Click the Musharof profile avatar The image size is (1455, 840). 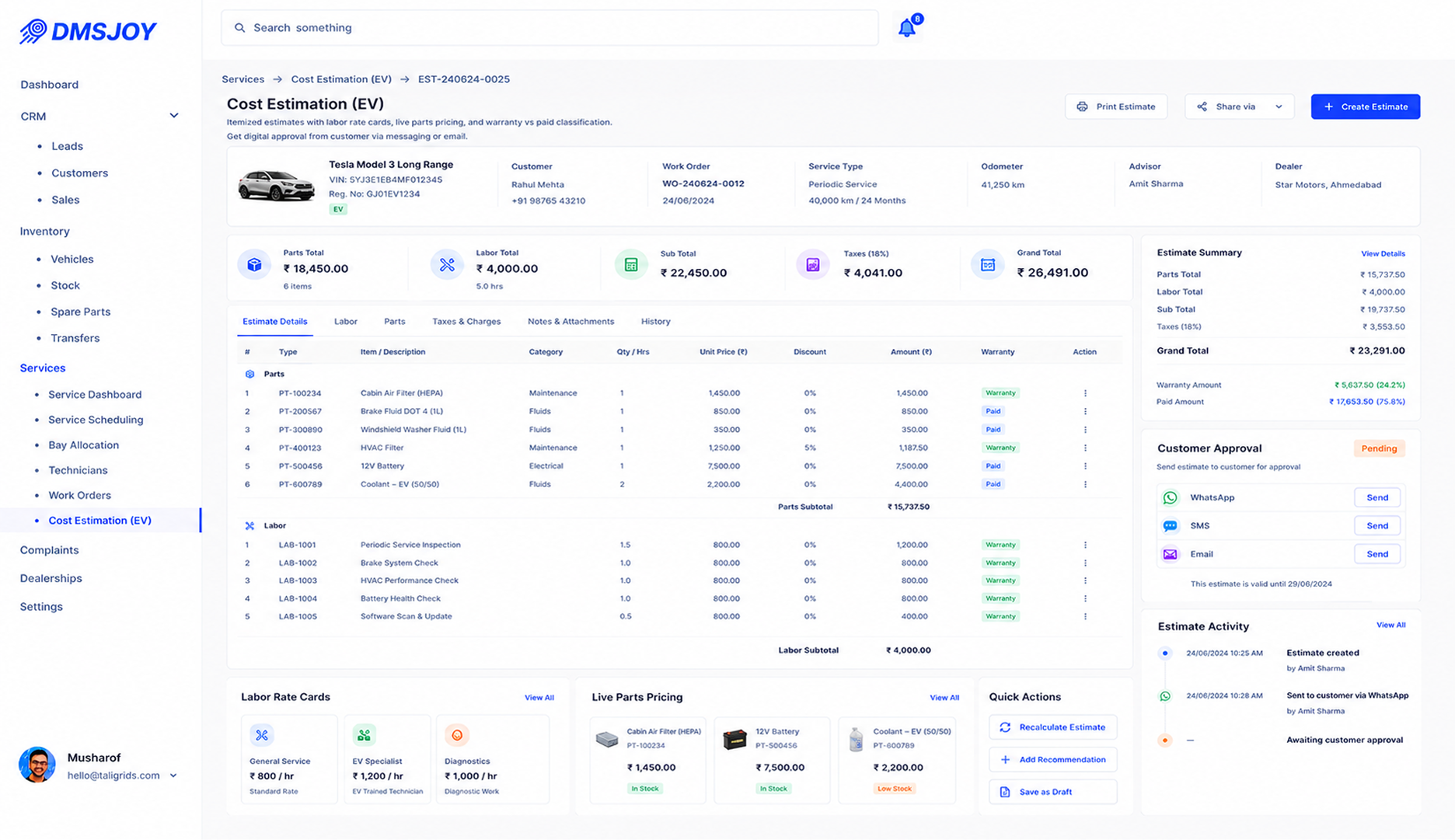coord(37,765)
